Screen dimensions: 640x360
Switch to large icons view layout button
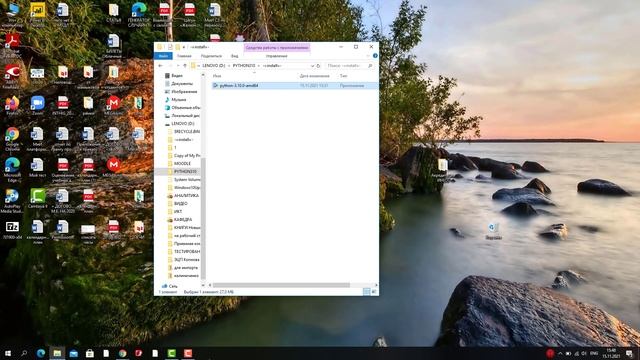pos(374,291)
